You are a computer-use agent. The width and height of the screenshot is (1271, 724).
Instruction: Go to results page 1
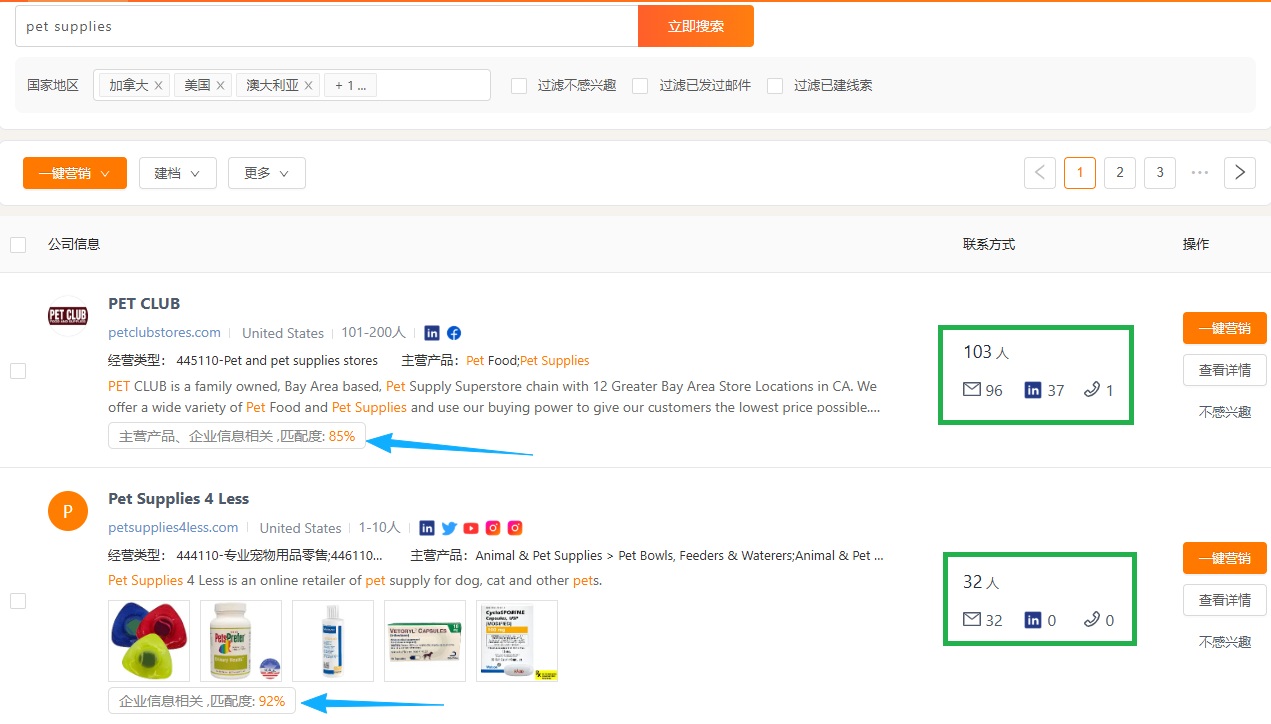tap(1080, 173)
